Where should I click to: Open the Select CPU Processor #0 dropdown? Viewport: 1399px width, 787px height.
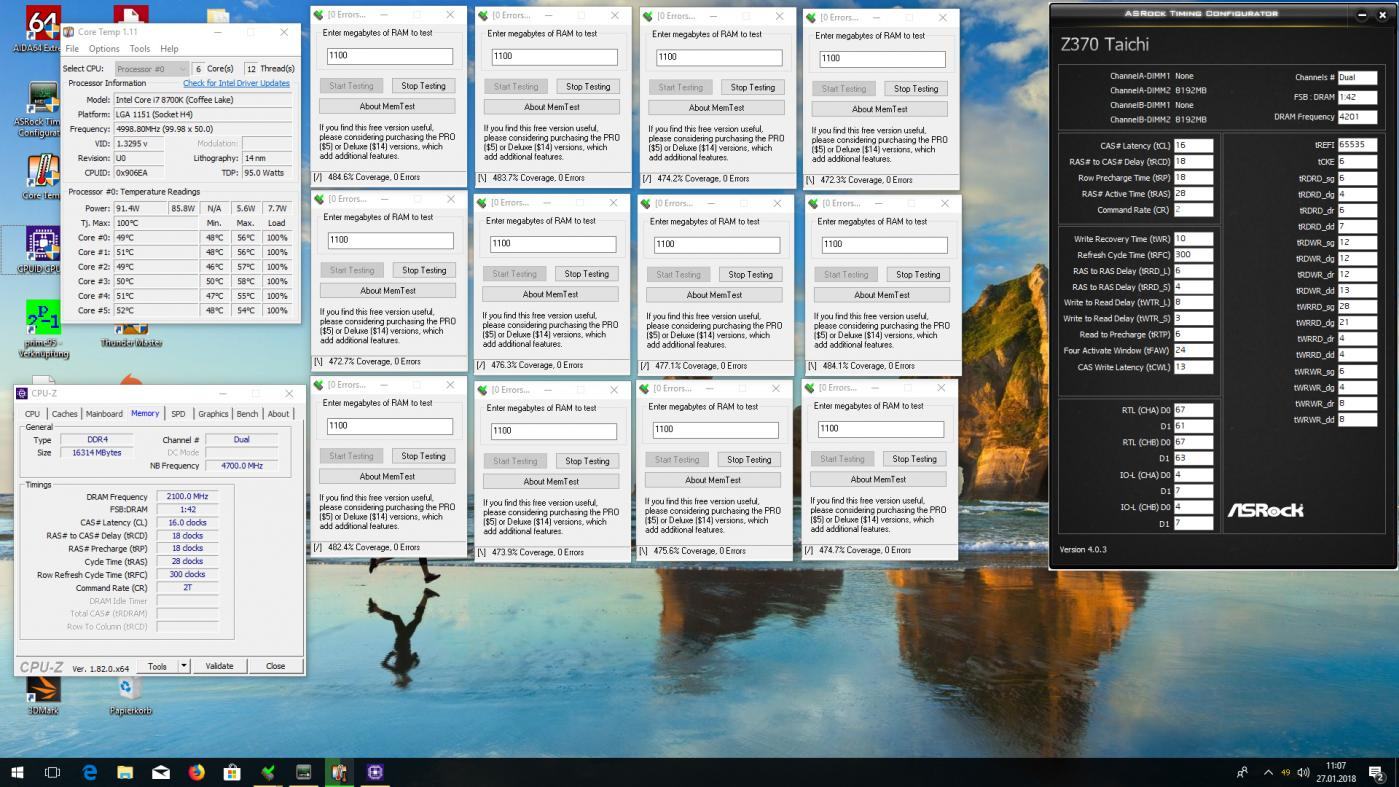[x=150, y=69]
